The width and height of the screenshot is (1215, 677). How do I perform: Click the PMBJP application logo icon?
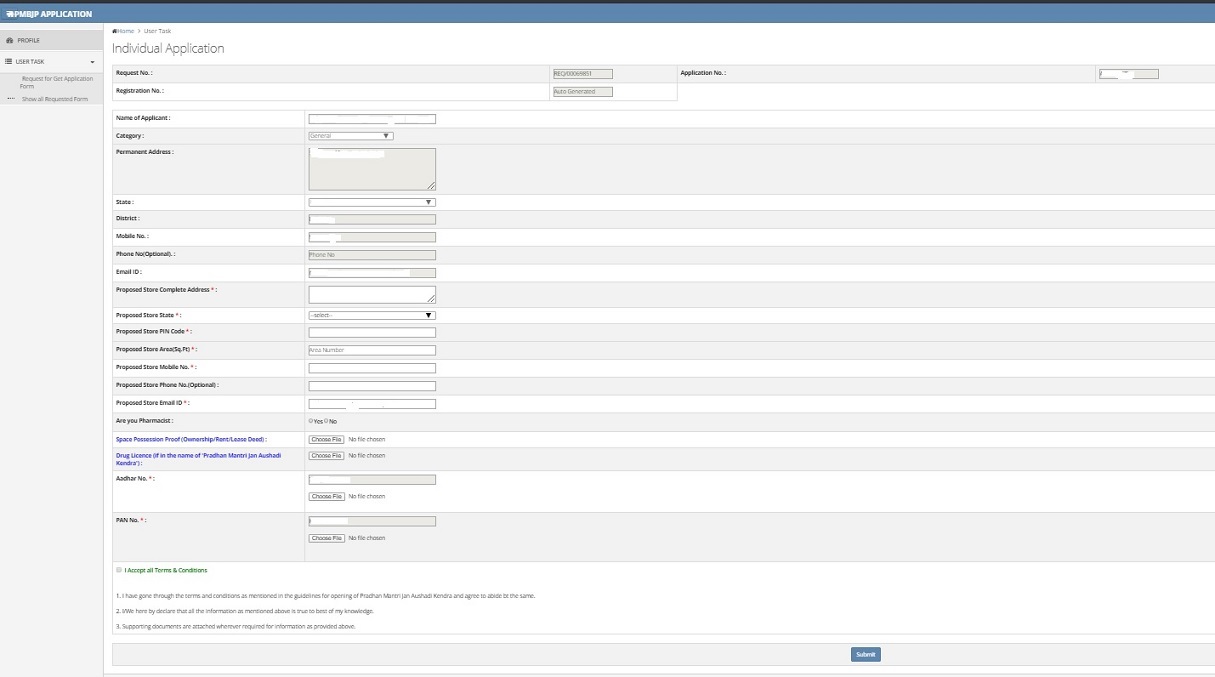point(10,13)
